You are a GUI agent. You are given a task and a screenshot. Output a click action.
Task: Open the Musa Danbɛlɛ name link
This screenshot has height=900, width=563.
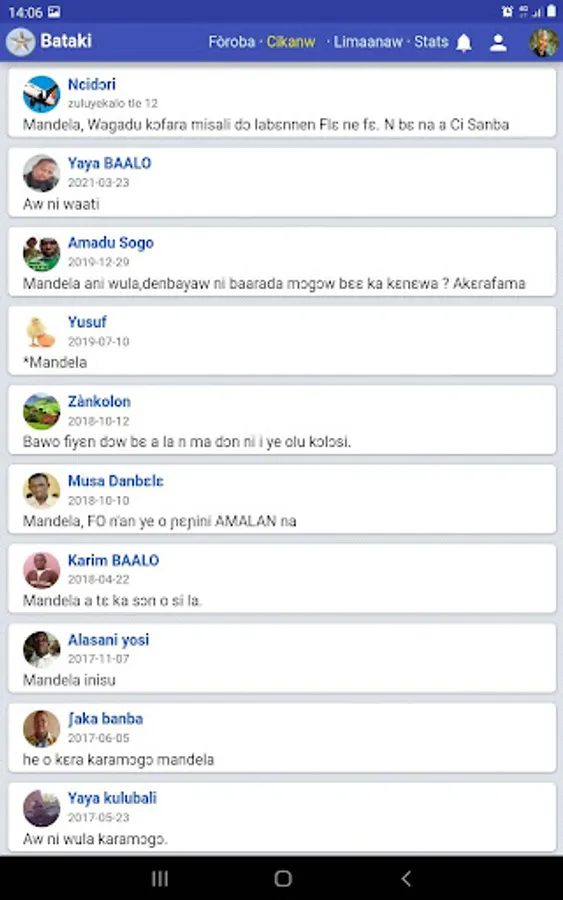pos(115,481)
